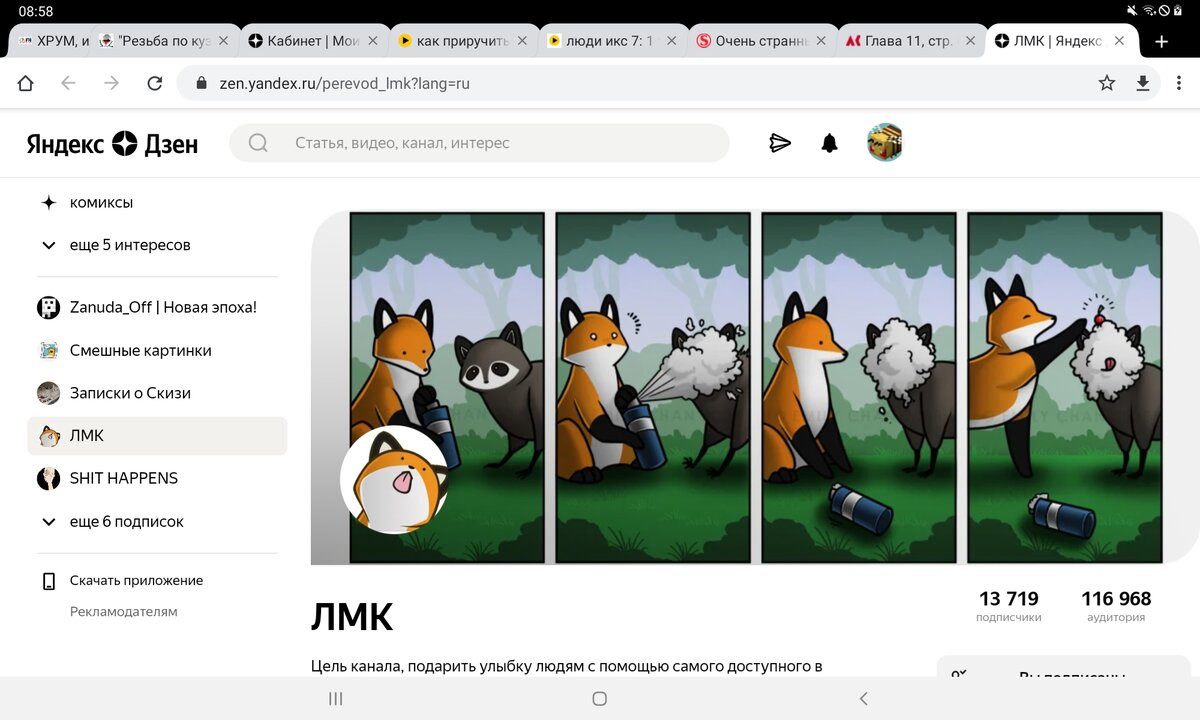
Task: Focus the Дзен search field
Action: coord(480,143)
